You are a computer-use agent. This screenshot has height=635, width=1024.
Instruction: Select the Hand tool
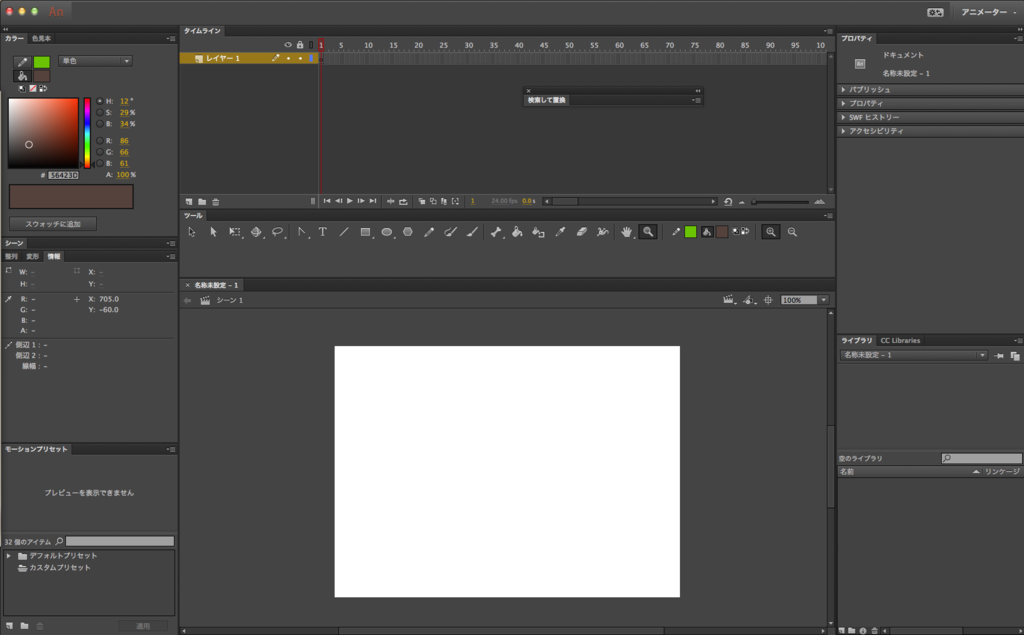coord(626,232)
